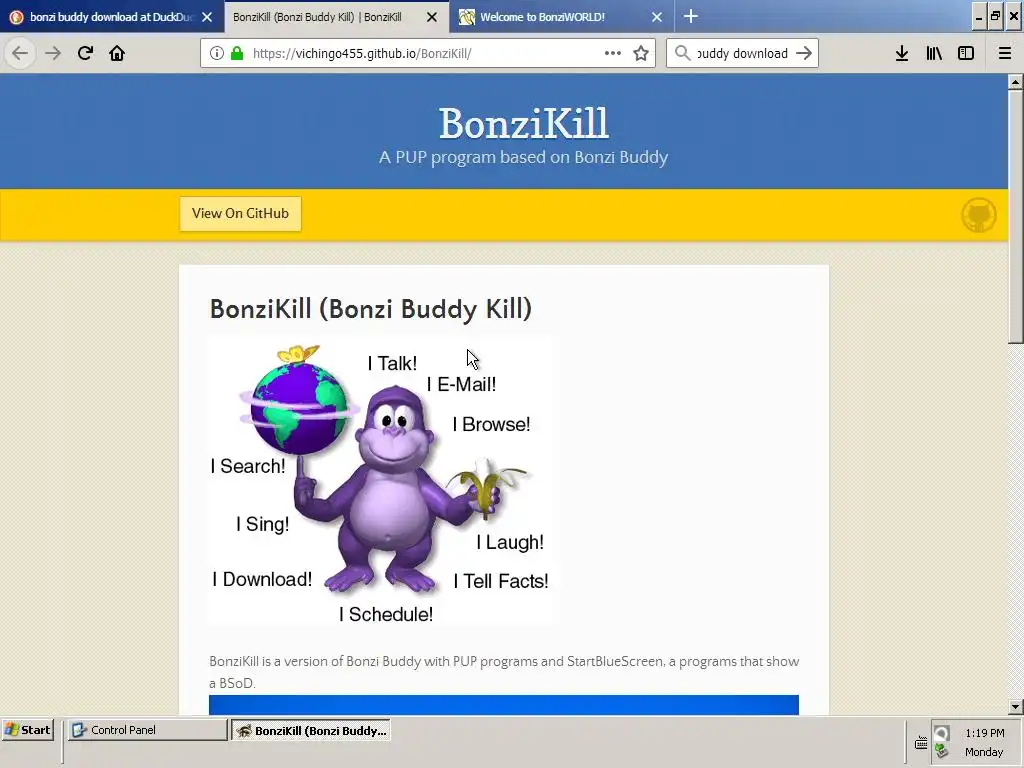This screenshot has width=1024, height=768.
Task: Minimize the Firefox window
Action: 978,17
